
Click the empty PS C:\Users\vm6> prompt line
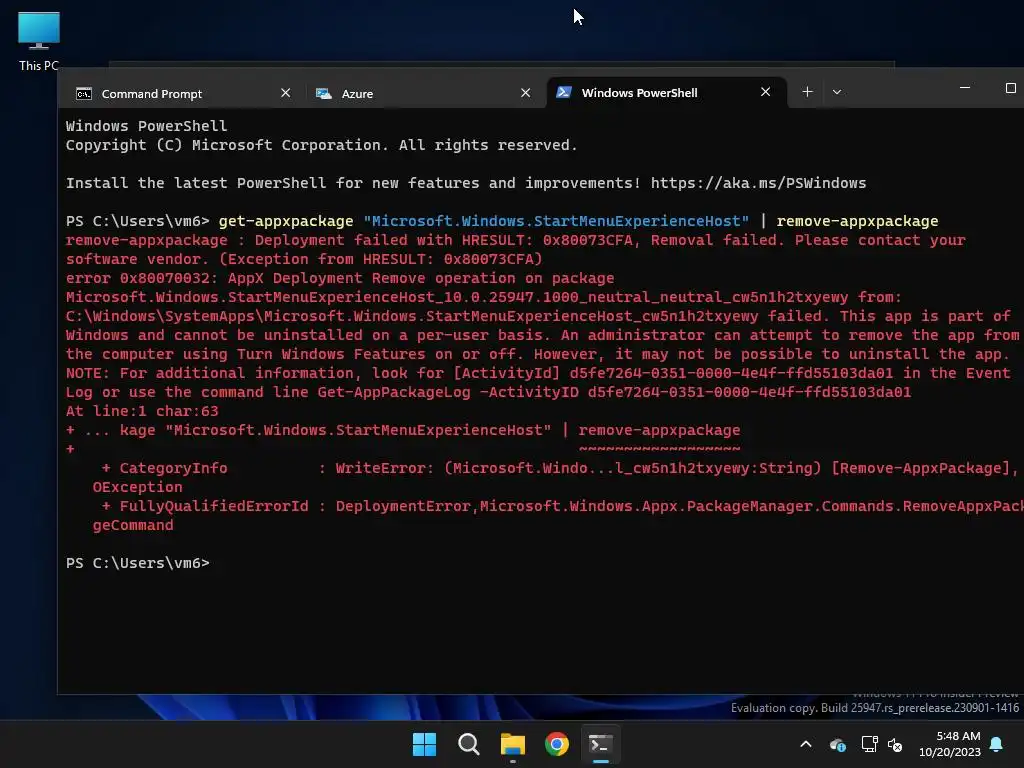pos(138,563)
